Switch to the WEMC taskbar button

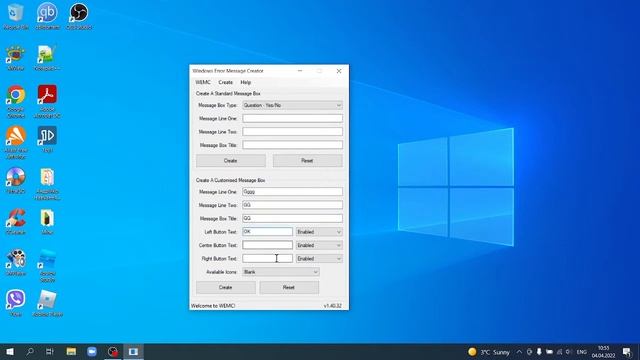point(133,351)
